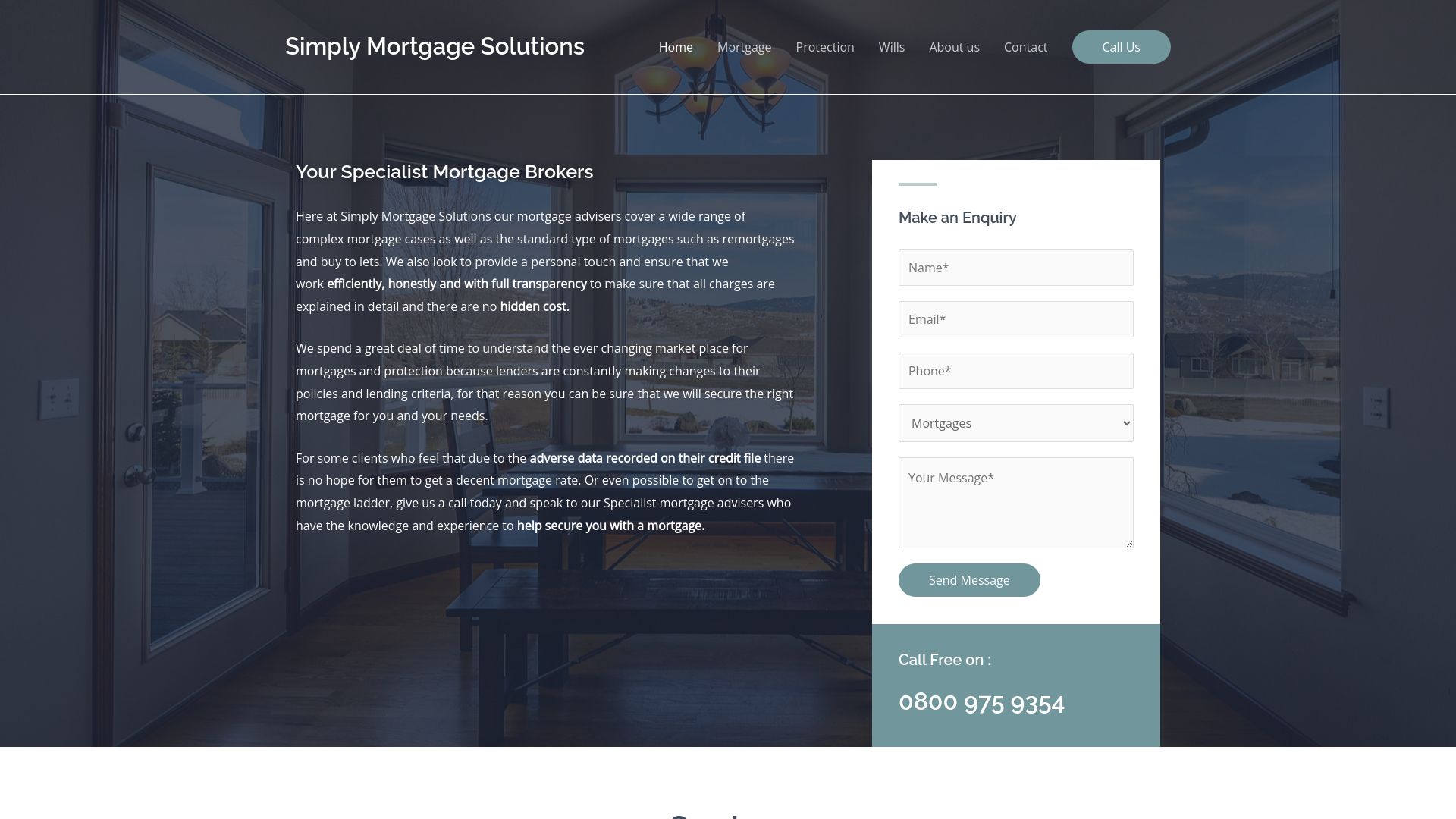
Task: Click the Protection navigation icon
Action: point(825,47)
